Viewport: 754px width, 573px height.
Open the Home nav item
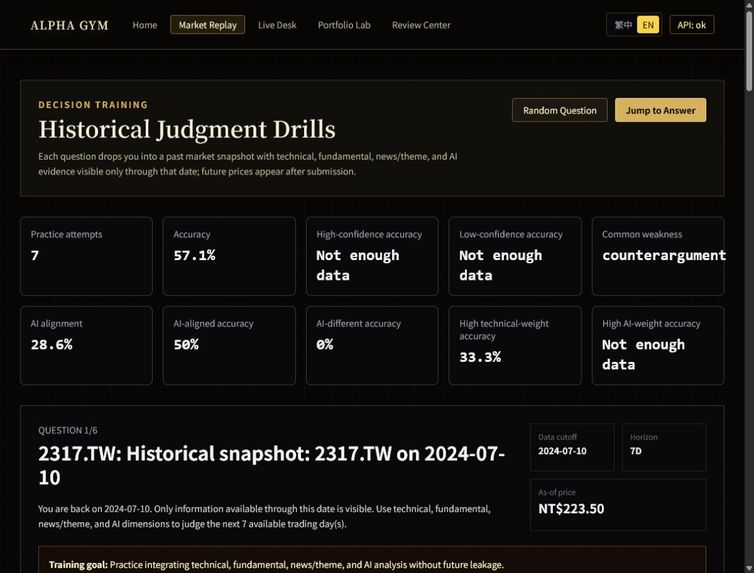145,25
